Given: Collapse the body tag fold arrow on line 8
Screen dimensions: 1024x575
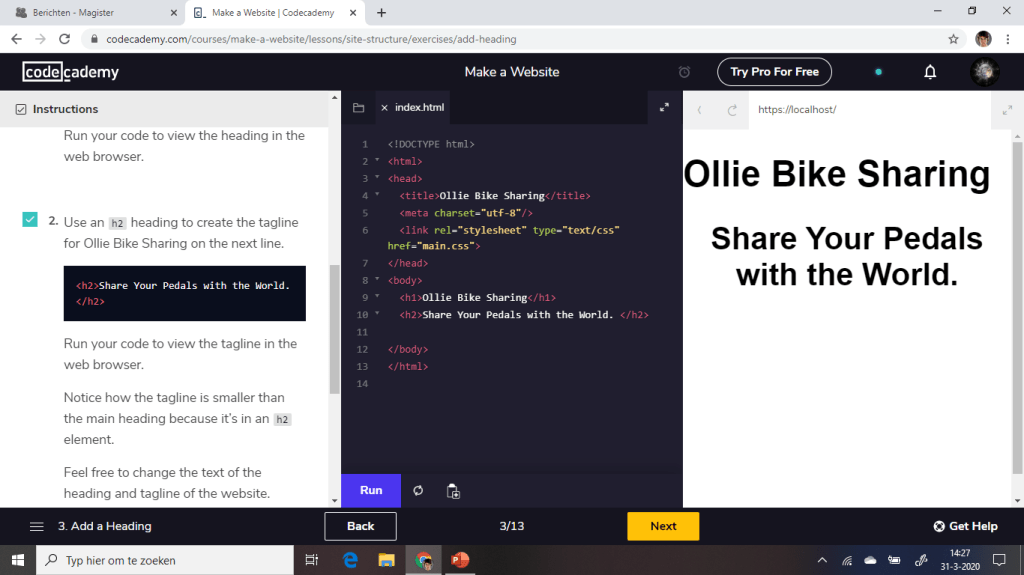Looking at the screenshot, I should 377,280.
